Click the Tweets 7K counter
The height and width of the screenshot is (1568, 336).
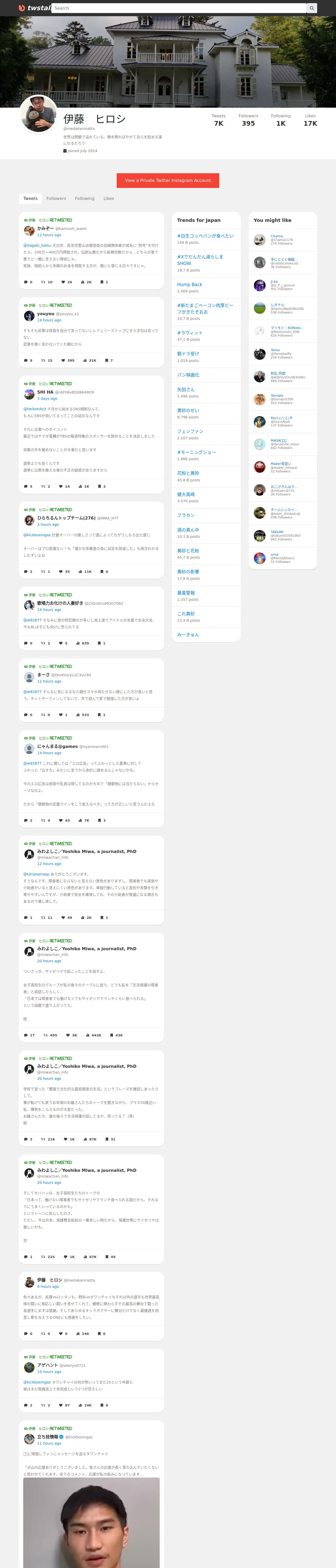[218, 120]
